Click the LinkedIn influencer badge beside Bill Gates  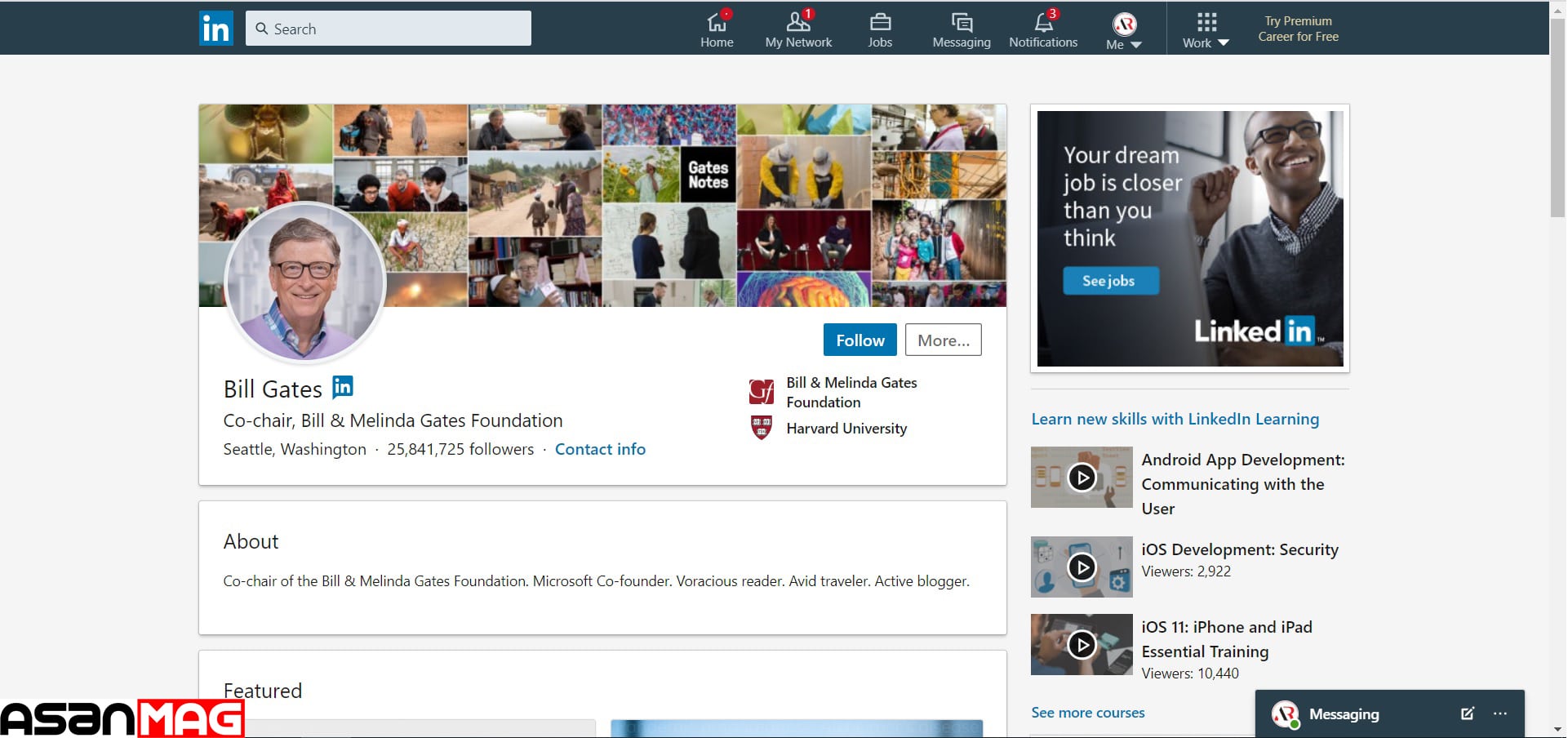pyautogui.click(x=343, y=387)
